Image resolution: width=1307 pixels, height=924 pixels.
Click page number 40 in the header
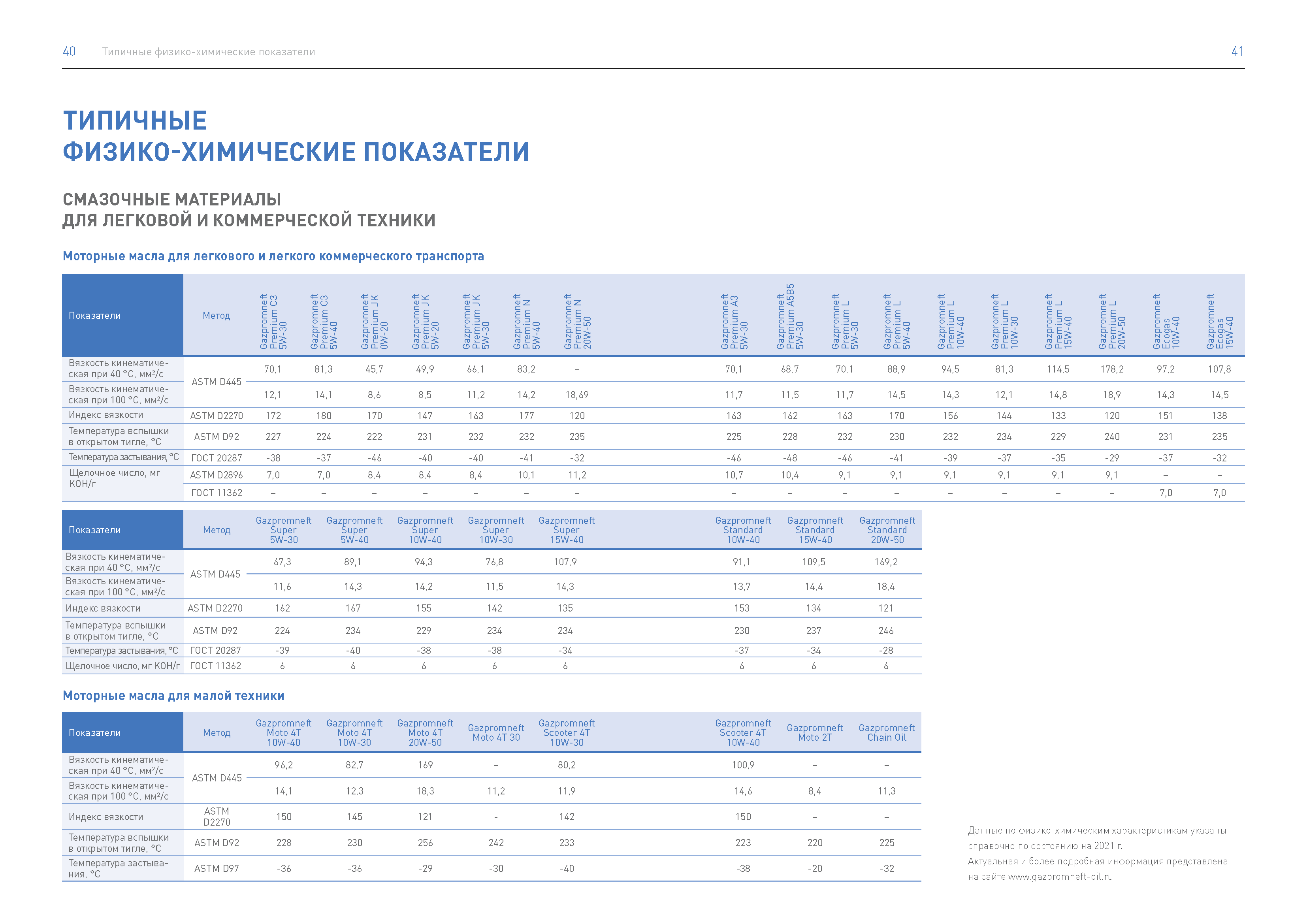pos(69,51)
